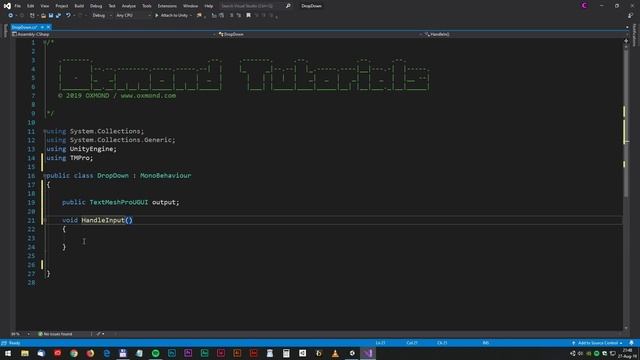Open the Build menu
Image resolution: width=640 pixels, height=360 pixels.
[x=79, y=6]
